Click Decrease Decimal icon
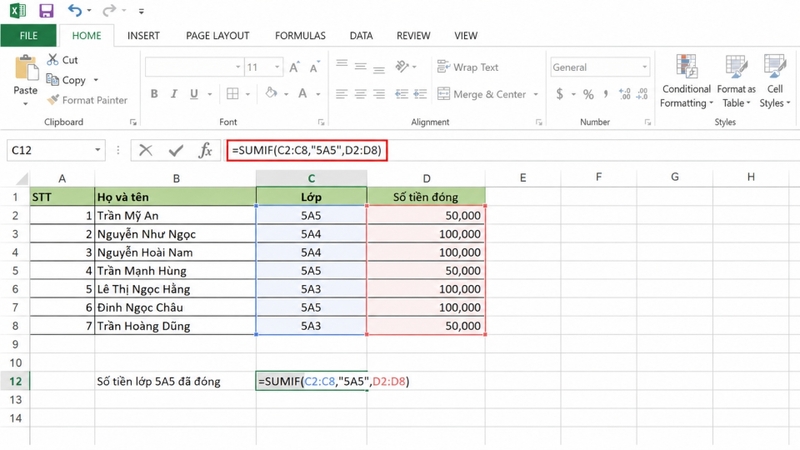The height and width of the screenshot is (450, 800). click(642, 94)
